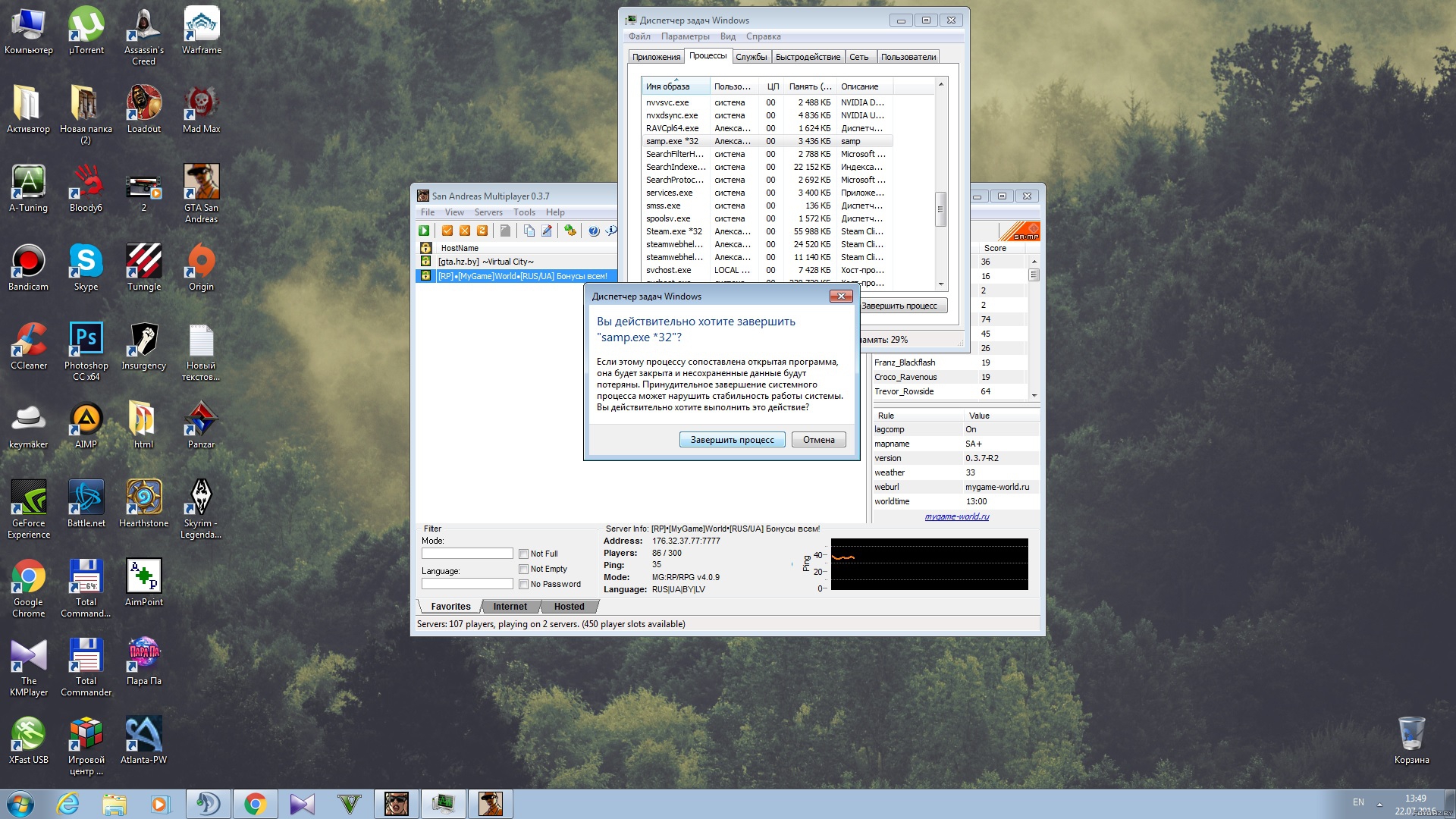
Task: Select the [gta.hz.by] ~Virtual City~ server
Action: point(516,262)
